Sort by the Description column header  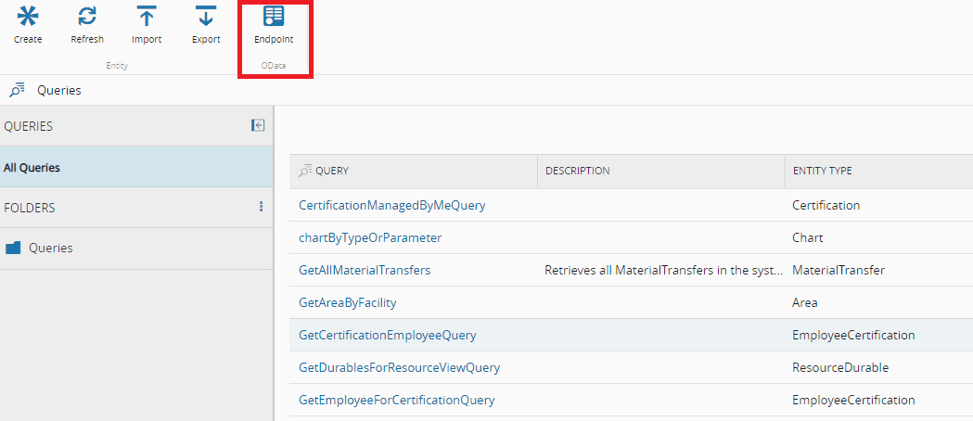click(577, 171)
